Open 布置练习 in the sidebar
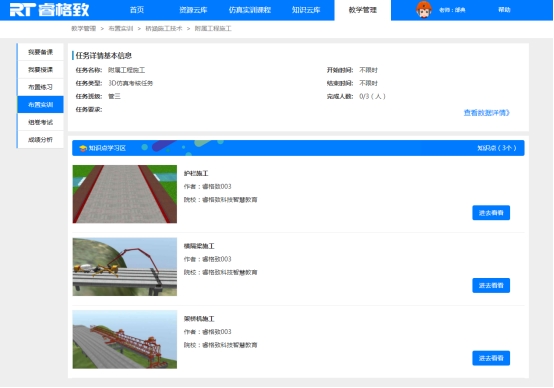The width and height of the screenshot is (554, 388). (x=40, y=87)
